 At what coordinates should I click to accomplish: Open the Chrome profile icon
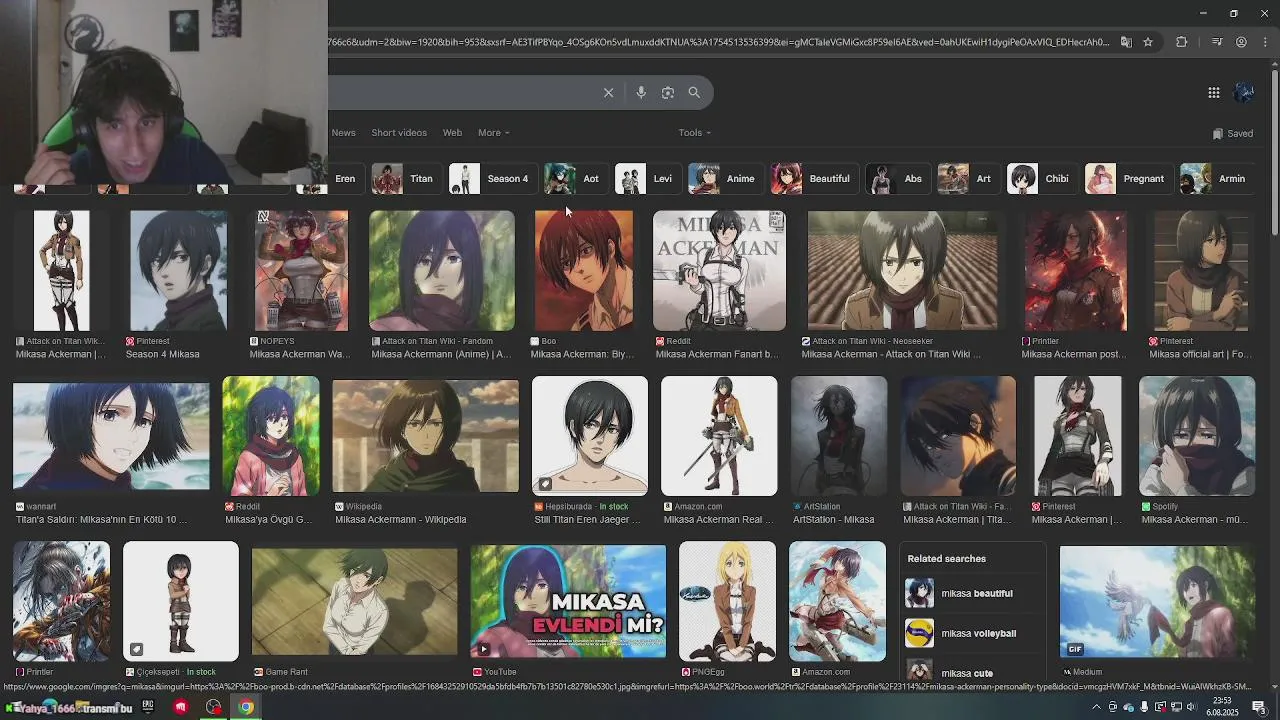(1241, 42)
